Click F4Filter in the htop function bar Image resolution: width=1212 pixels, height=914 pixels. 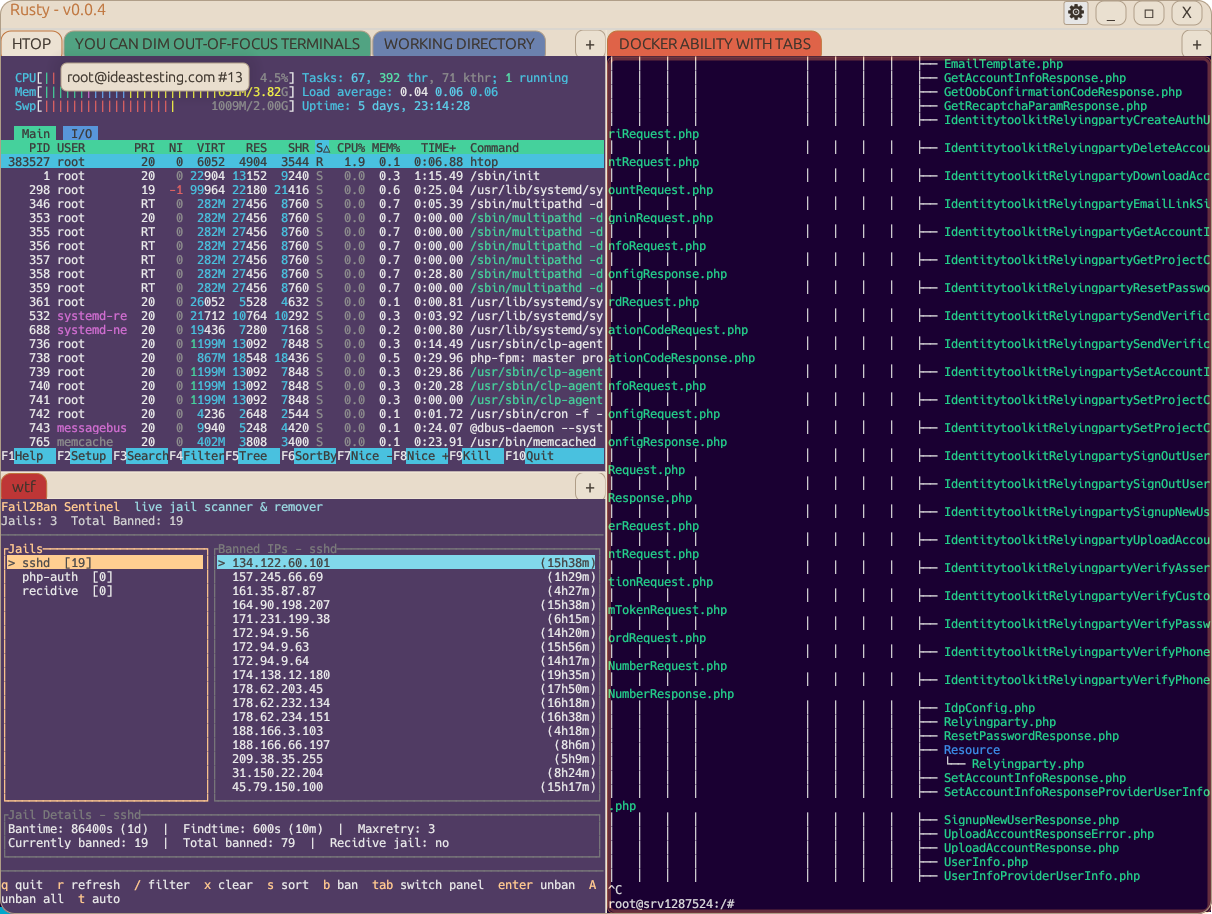click(194, 455)
